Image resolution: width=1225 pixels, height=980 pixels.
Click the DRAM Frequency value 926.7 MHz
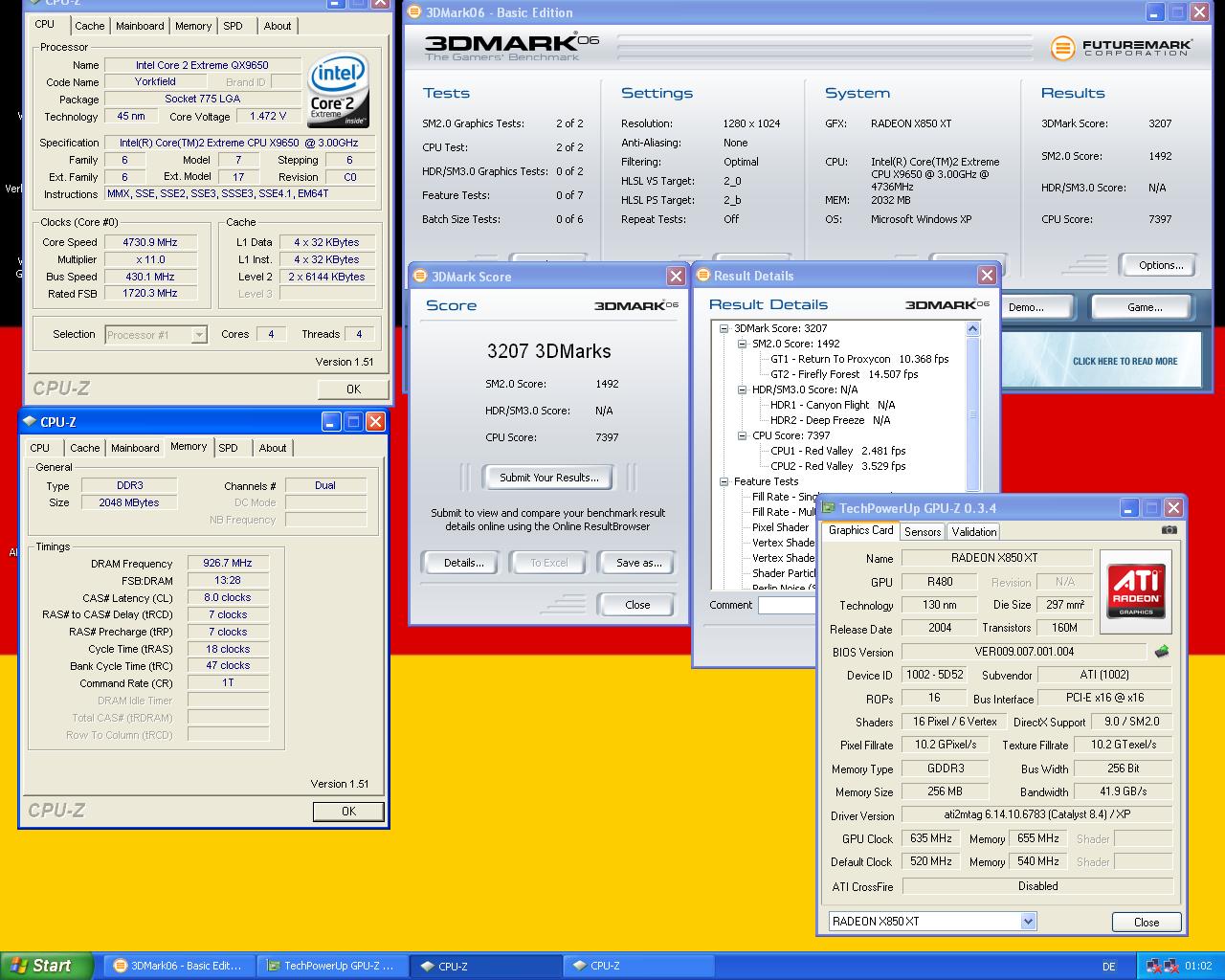pyautogui.click(x=228, y=563)
